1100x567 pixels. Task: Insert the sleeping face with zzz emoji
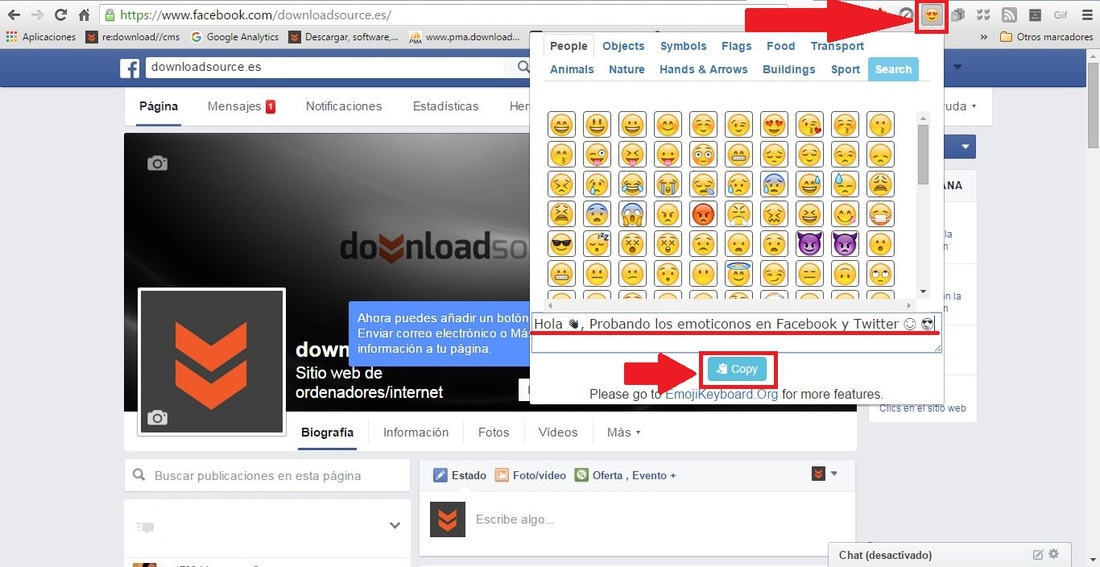(597, 244)
